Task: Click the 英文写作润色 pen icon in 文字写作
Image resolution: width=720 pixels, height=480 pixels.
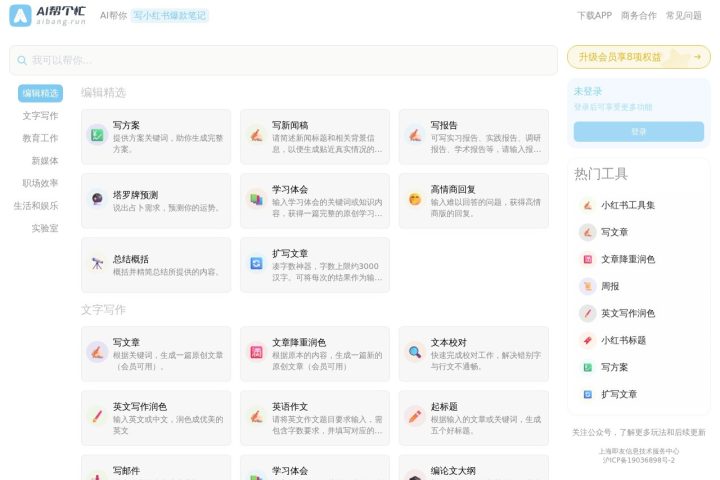Action: point(97,417)
